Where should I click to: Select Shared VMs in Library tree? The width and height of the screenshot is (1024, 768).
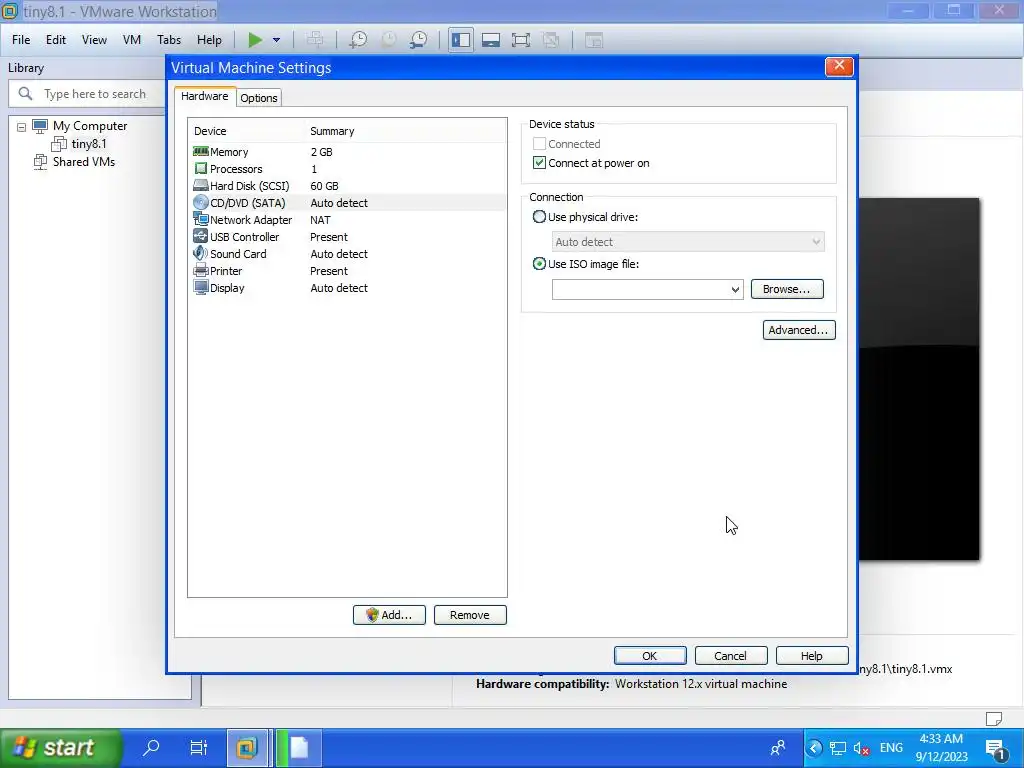pos(84,161)
